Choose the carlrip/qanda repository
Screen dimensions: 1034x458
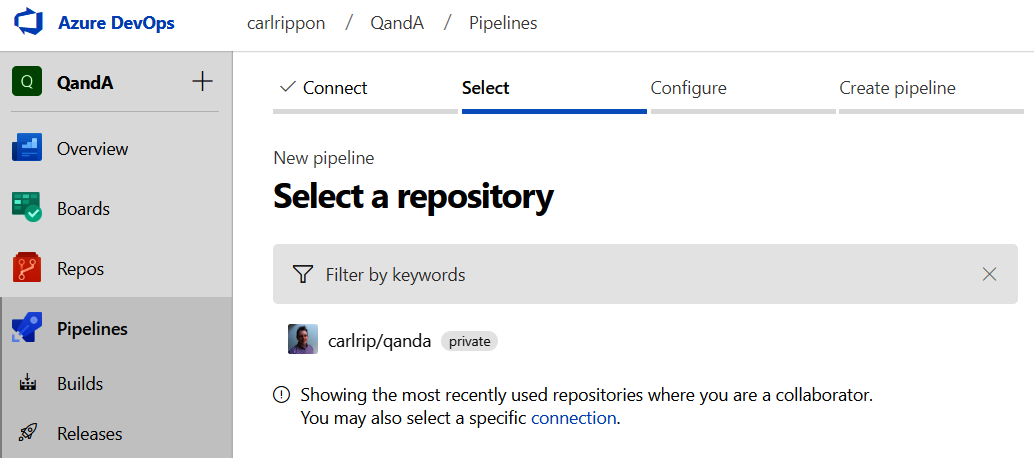[x=379, y=341]
